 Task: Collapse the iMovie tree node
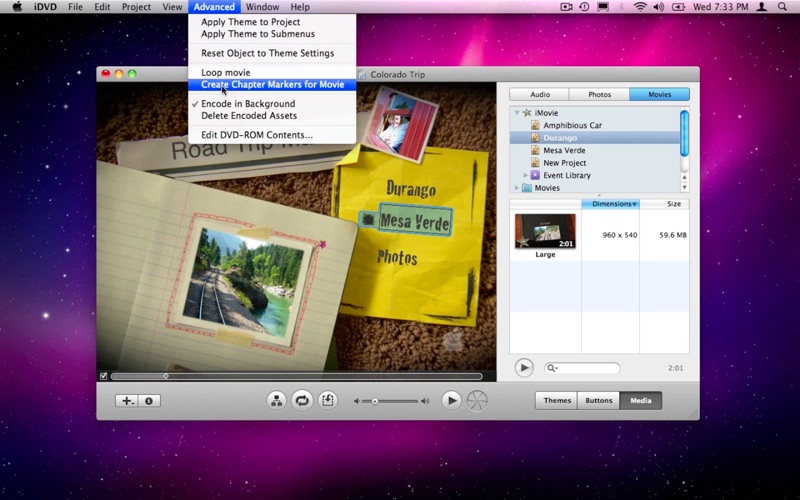(517, 113)
